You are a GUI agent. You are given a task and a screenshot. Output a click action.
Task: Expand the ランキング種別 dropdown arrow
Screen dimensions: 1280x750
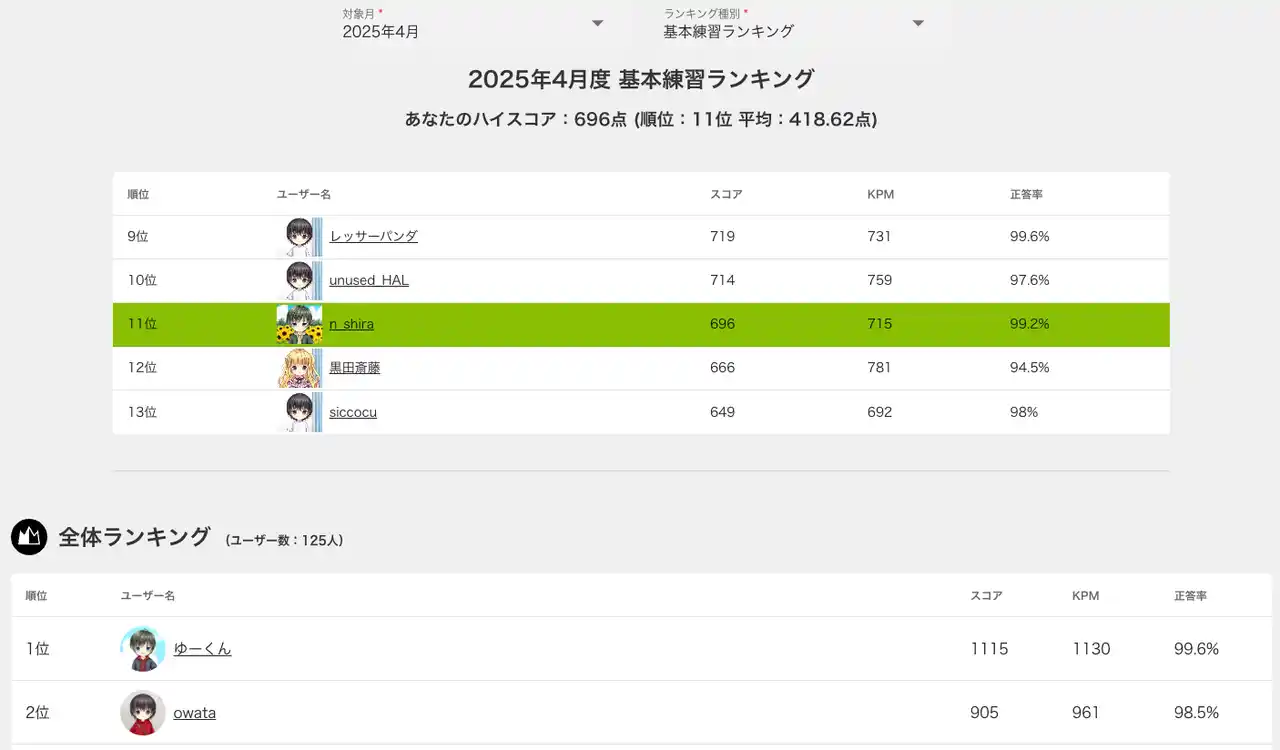click(918, 23)
